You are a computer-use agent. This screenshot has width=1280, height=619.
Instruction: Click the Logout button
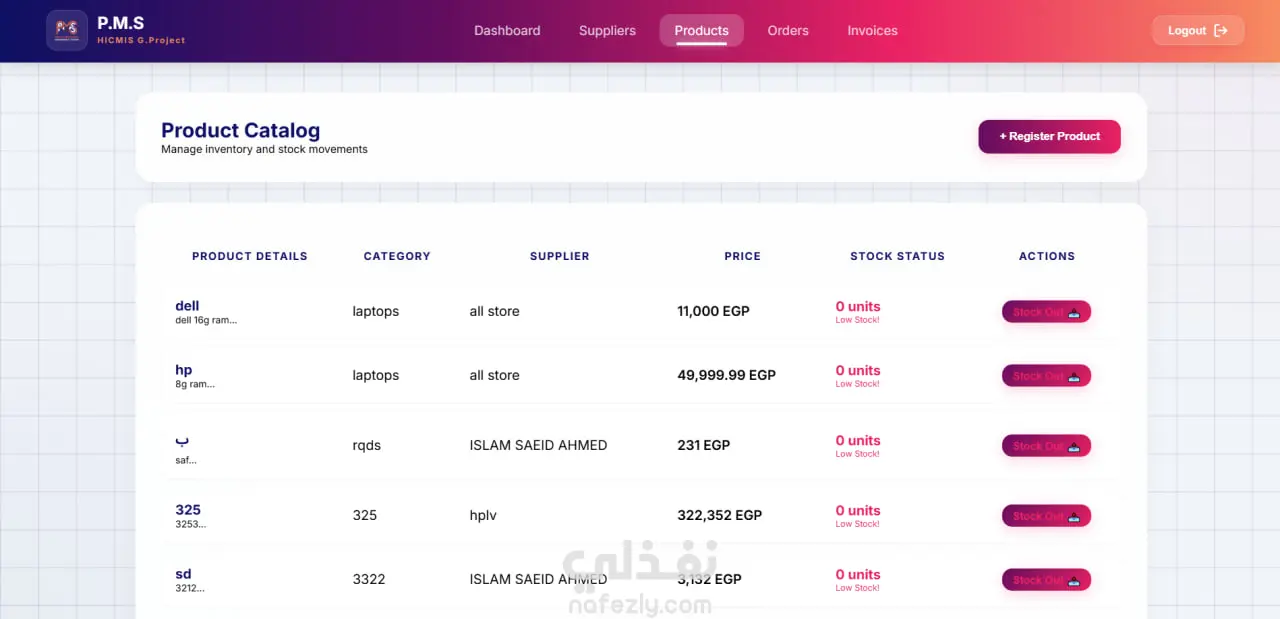click(x=1198, y=31)
